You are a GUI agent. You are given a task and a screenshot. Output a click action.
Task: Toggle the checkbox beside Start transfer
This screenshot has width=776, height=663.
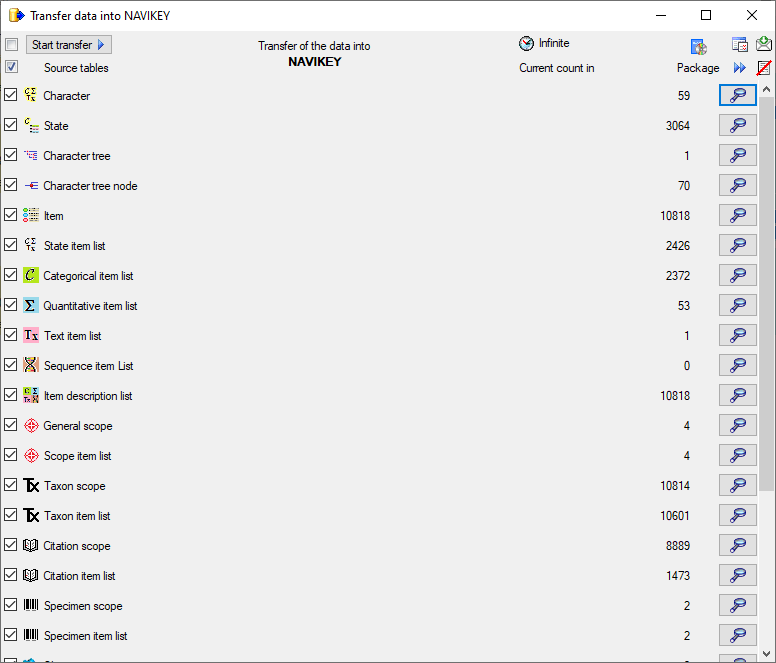(x=11, y=45)
